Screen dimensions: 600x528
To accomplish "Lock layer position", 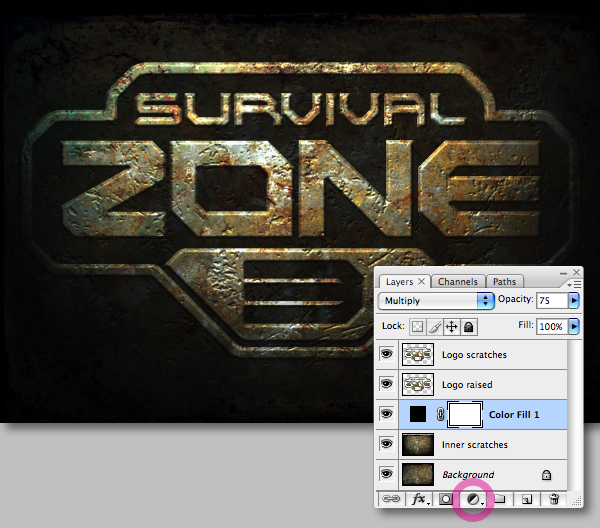I will 452,327.
